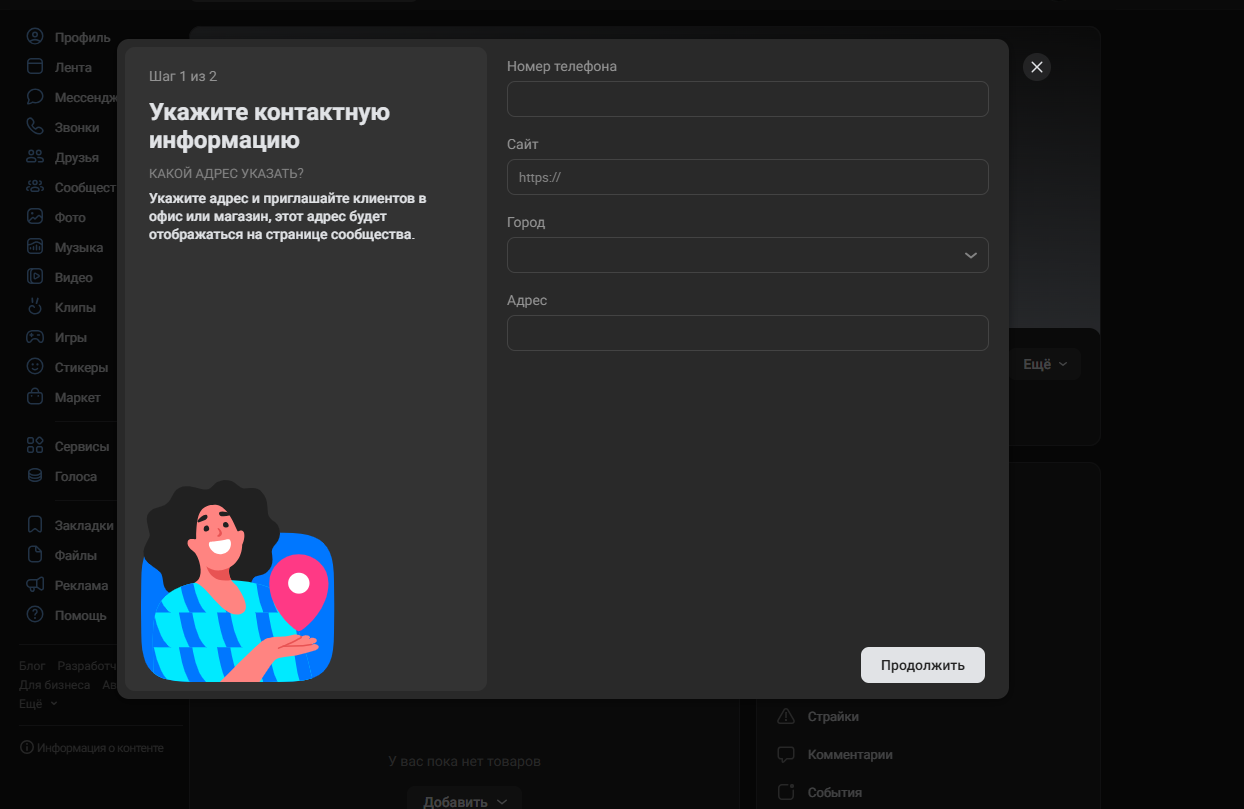Click the Страйки warning triangle icon
The width and height of the screenshot is (1244, 809).
click(786, 716)
